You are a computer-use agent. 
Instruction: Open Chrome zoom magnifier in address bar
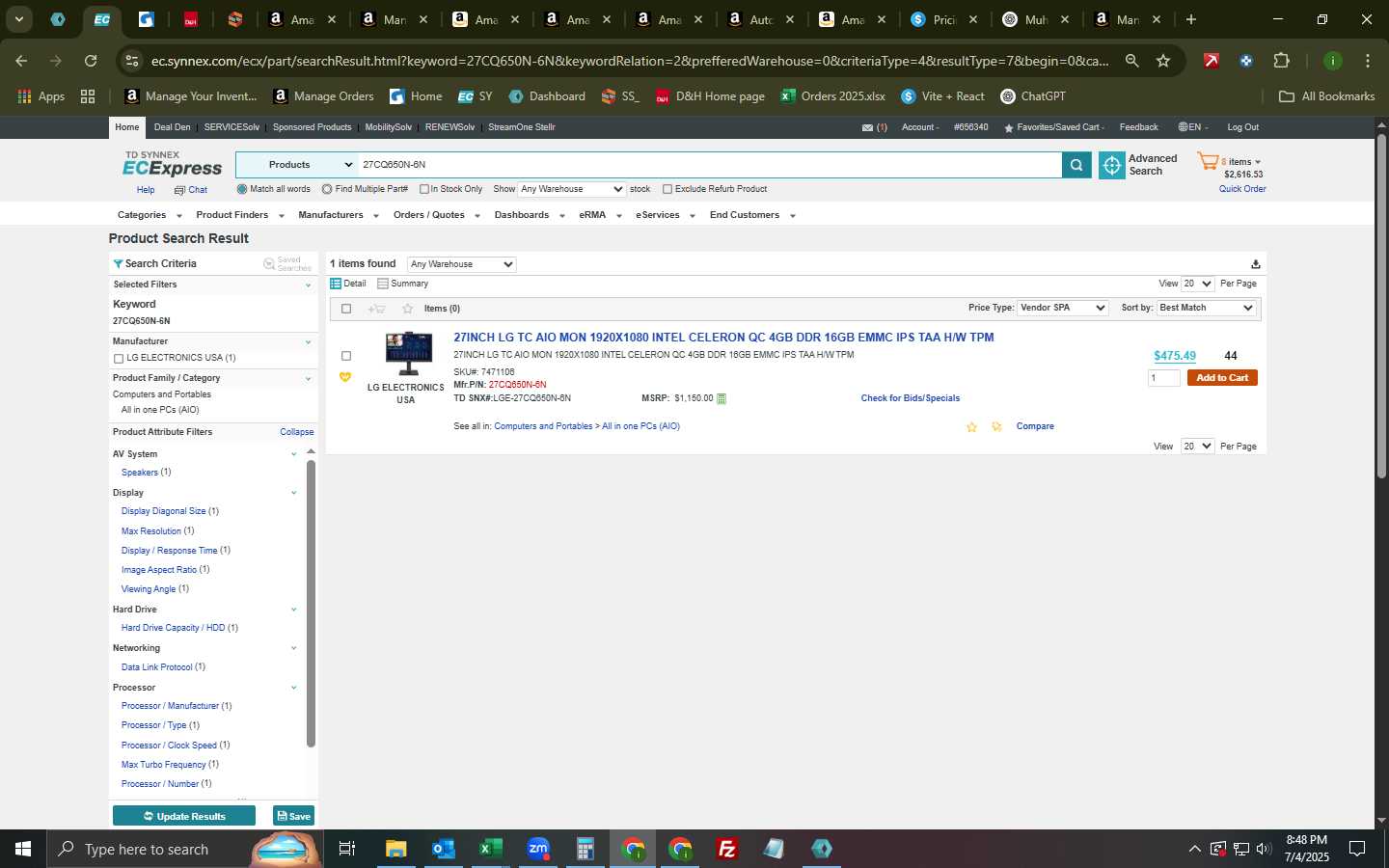coord(1132,61)
